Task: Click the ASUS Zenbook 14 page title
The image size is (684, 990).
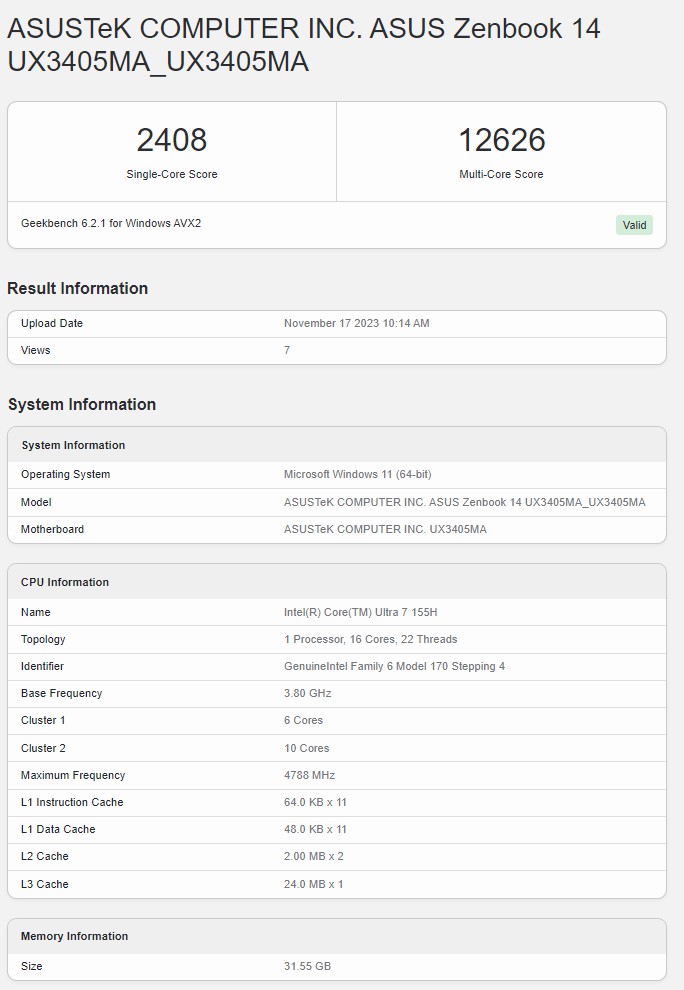Action: coord(304,45)
